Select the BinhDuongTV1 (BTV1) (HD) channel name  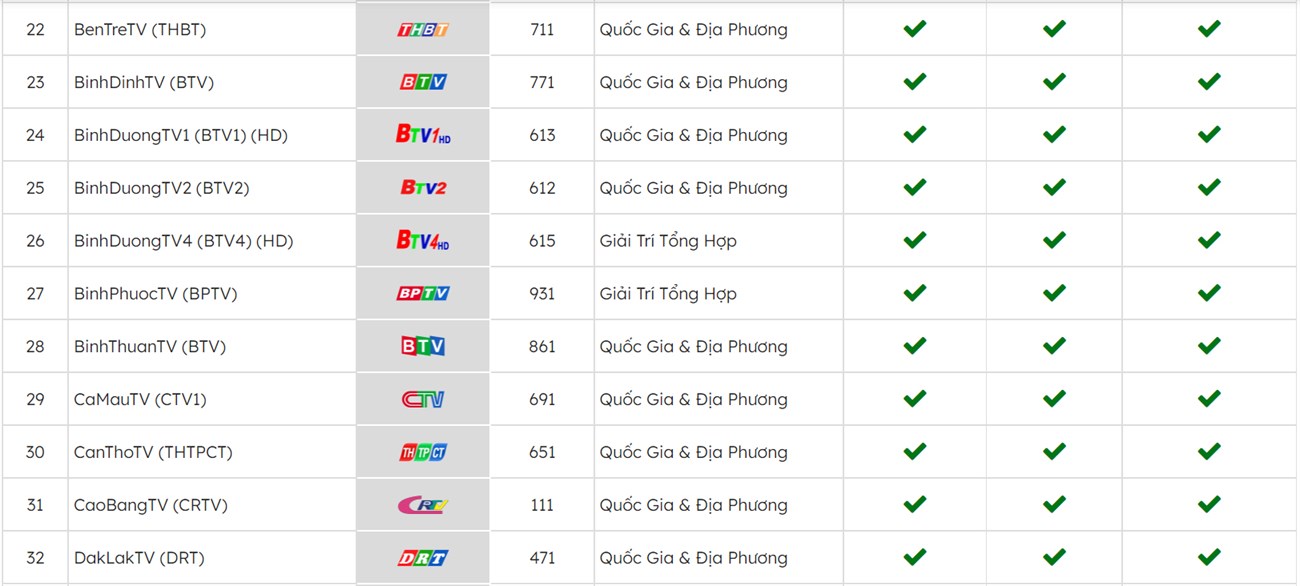click(x=181, y=135)
